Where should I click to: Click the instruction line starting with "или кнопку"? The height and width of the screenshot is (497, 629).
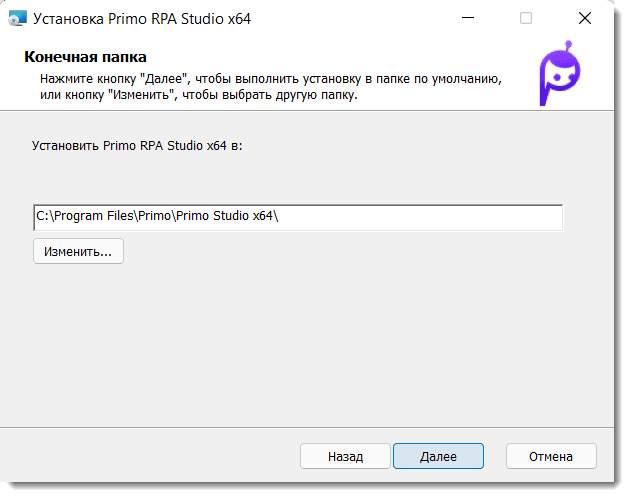click(x=198, y=96)
